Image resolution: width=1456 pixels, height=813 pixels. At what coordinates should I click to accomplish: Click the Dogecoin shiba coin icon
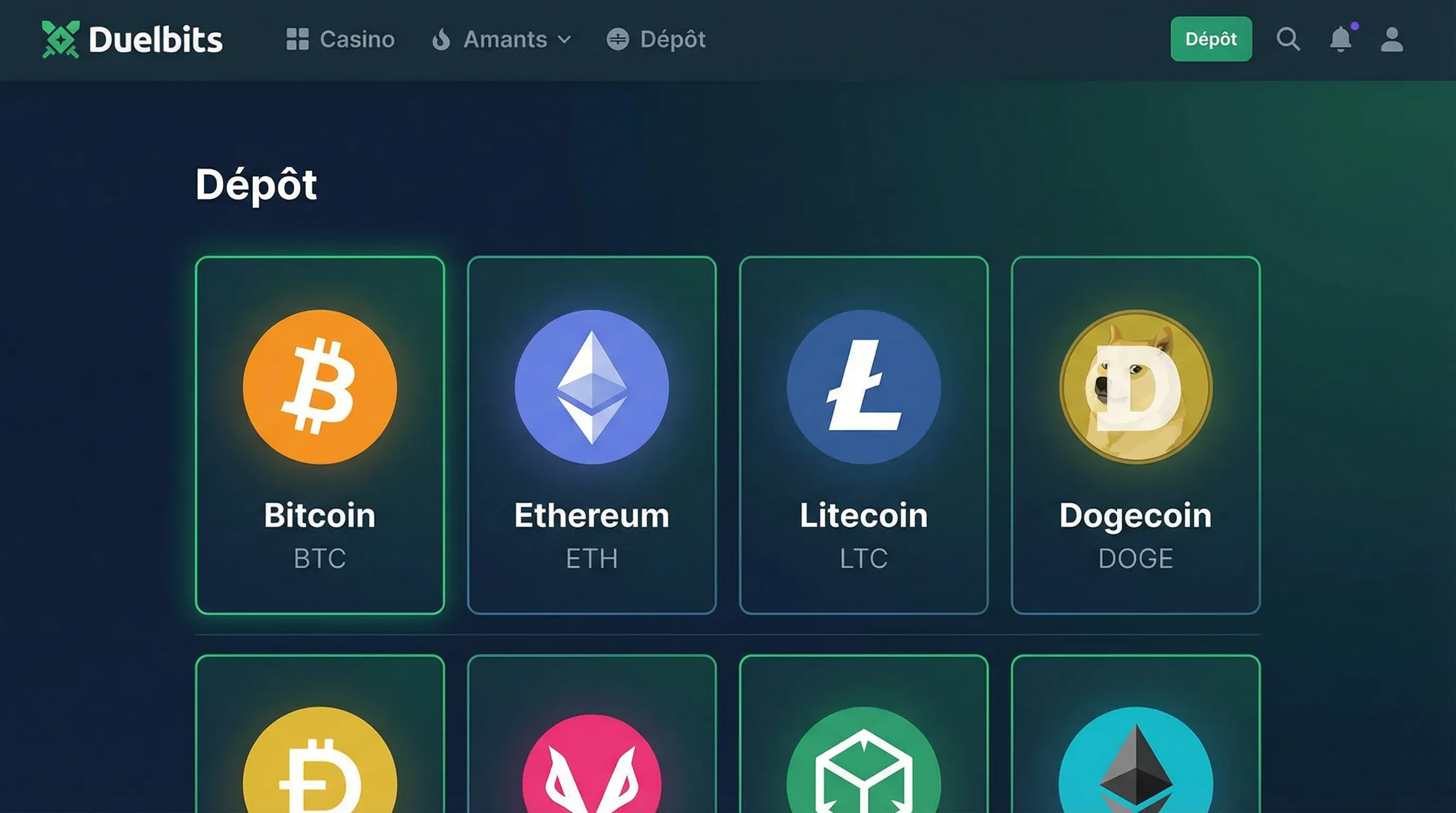(x=1135, y=387)
